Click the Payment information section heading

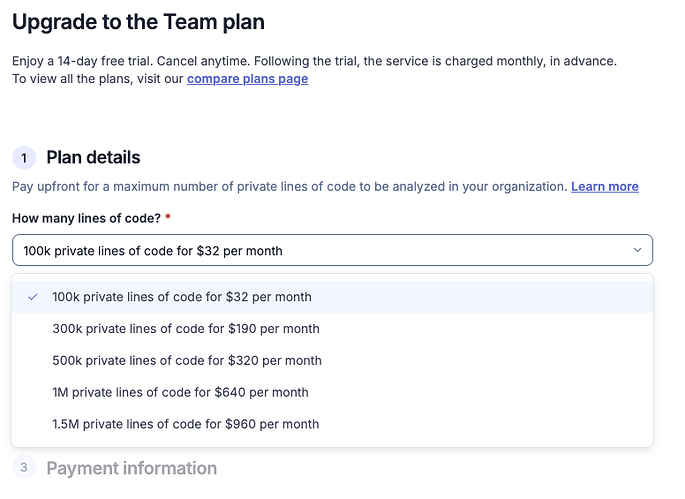click(x=131, y=468)
